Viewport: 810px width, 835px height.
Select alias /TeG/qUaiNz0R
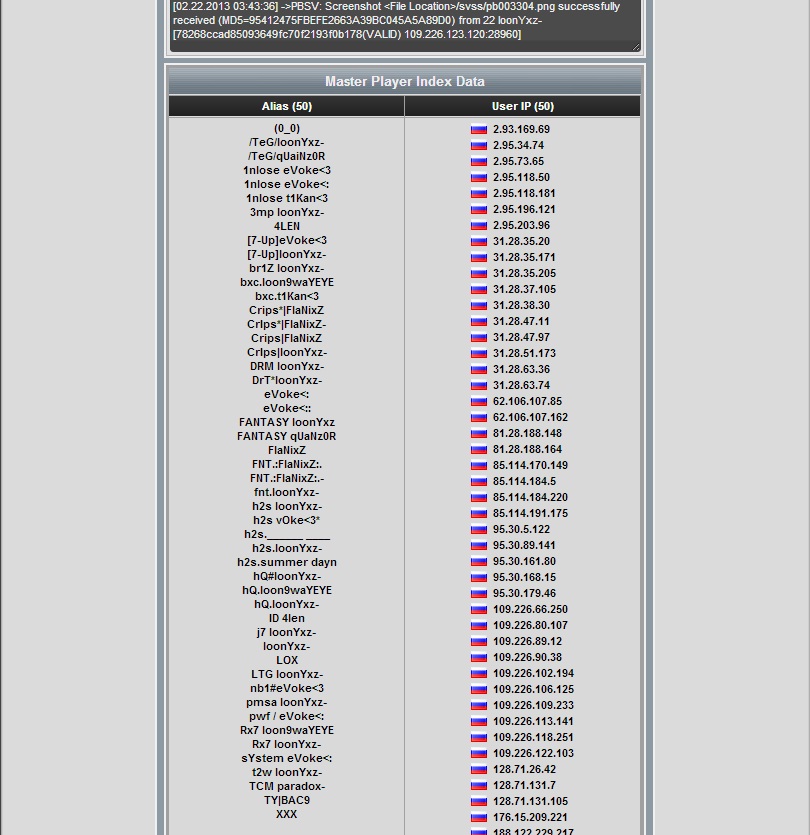[x=287, y=156]
